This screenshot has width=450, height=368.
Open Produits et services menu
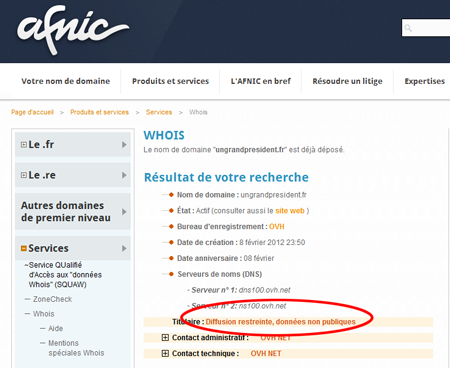(x=170, y=81)
